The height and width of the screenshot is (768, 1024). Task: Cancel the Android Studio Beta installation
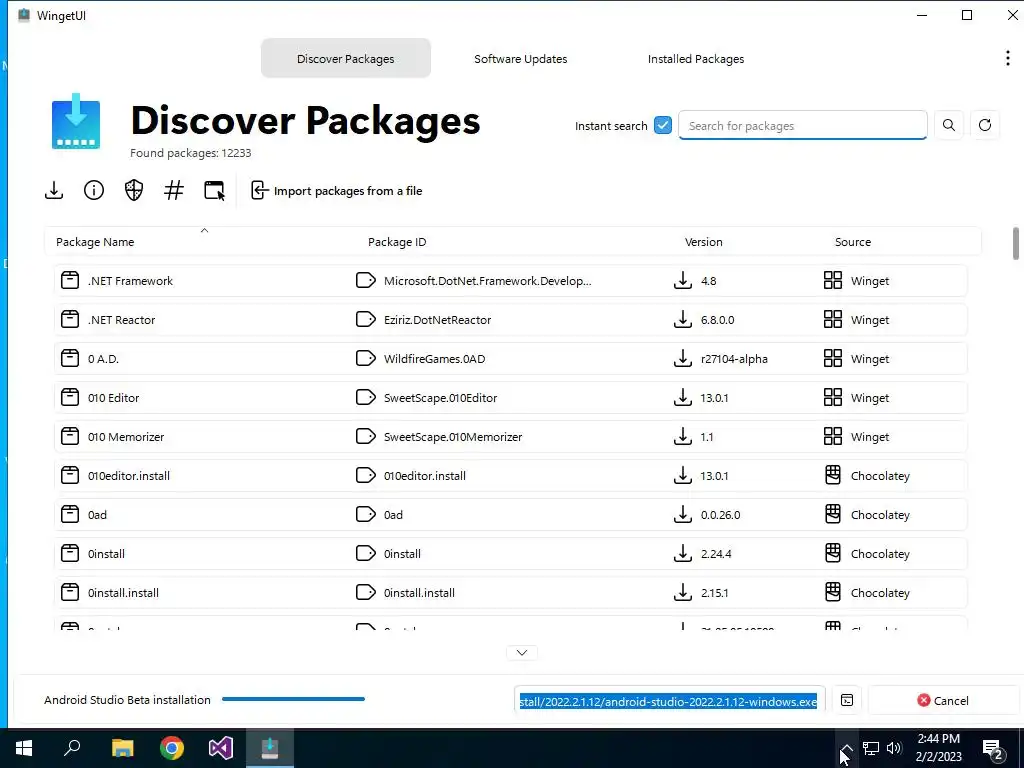pos(942,700)
